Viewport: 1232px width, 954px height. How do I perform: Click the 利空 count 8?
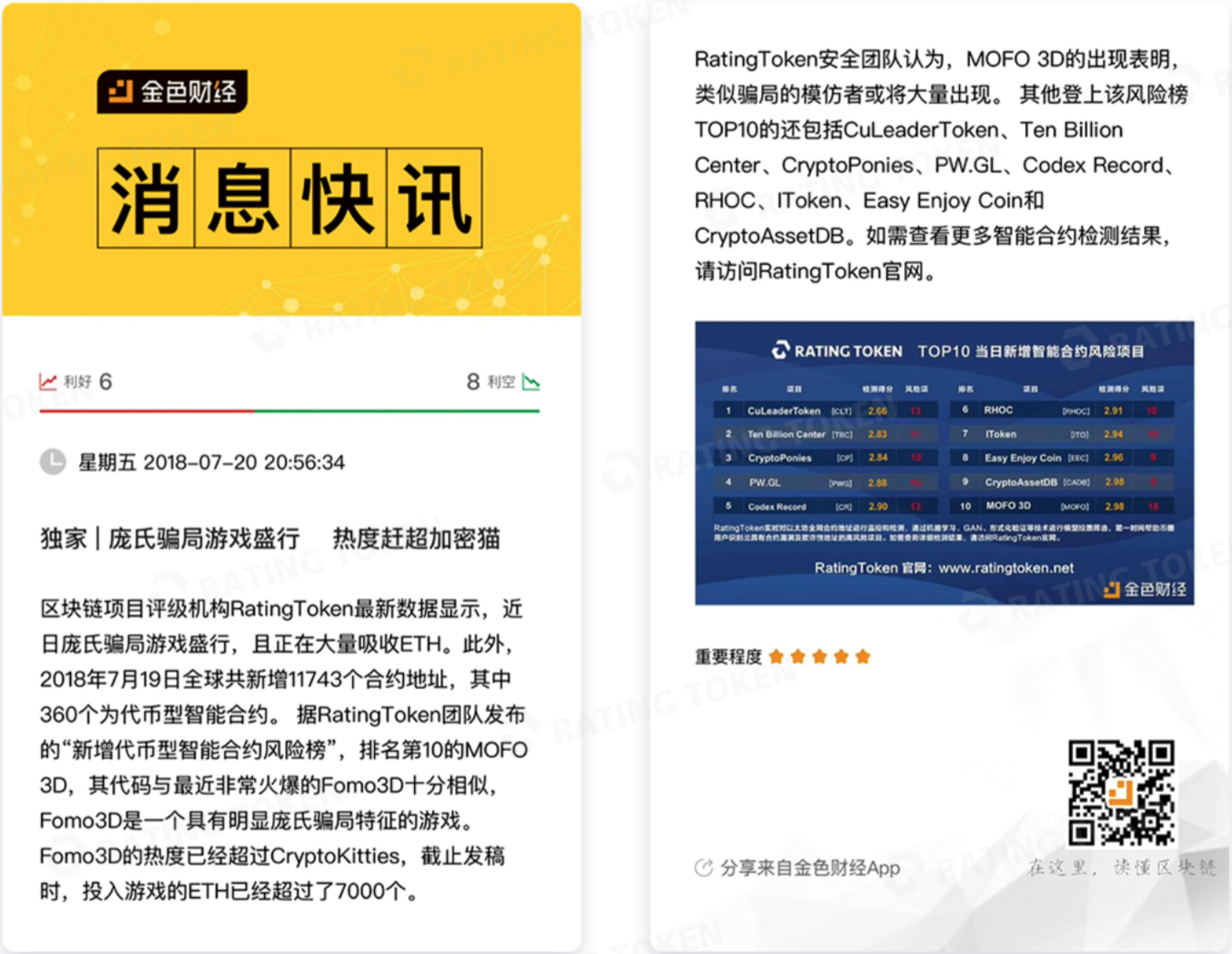pos(473,381)
